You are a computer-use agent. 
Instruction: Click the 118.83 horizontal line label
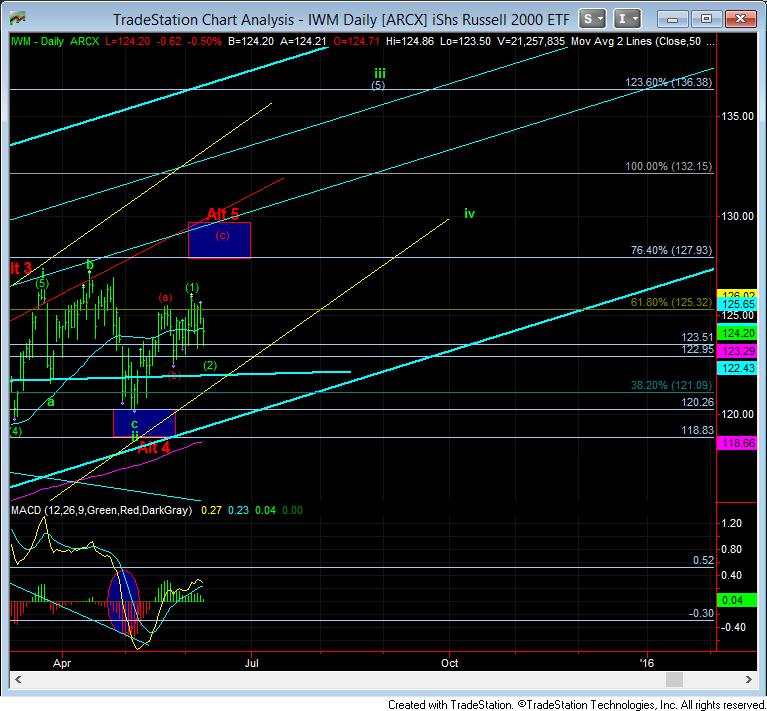click(698, 430)
